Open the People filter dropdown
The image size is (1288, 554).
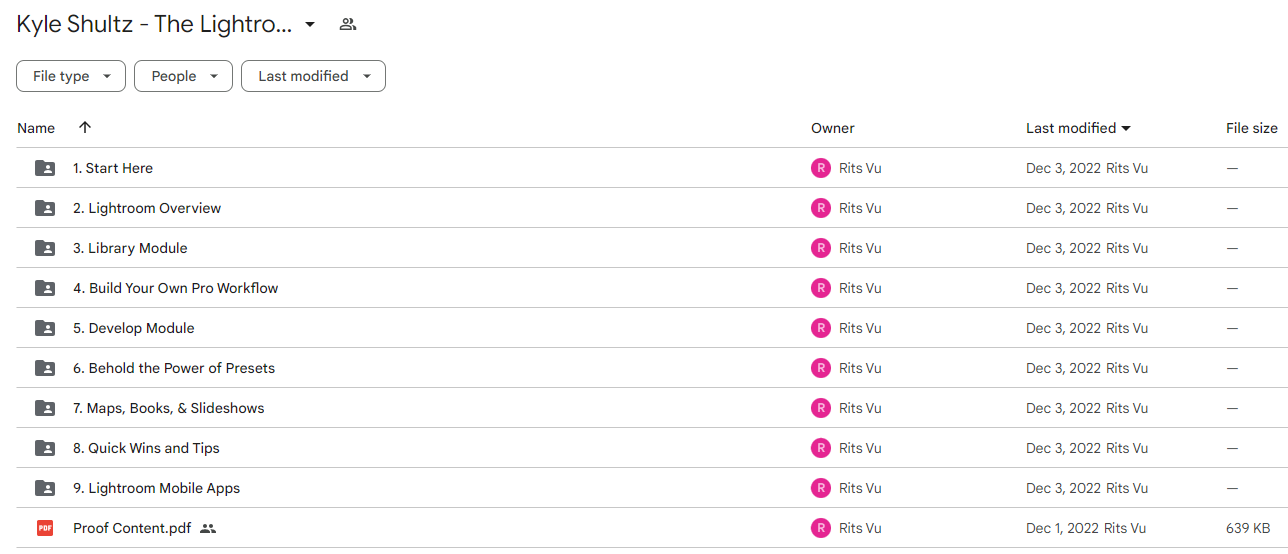184,76
